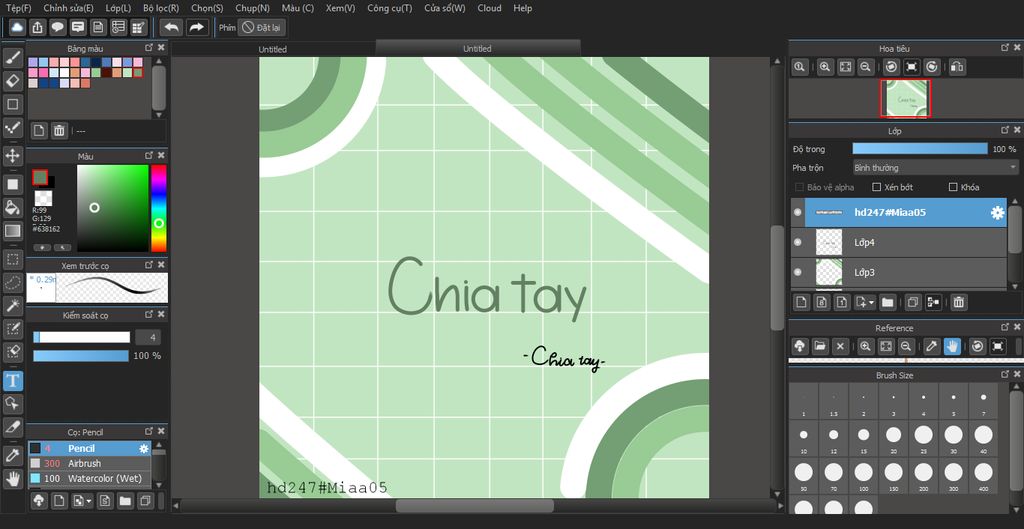Select the Airbrush brush
The image size is (1024, 529).
click(x=89, y=463)
